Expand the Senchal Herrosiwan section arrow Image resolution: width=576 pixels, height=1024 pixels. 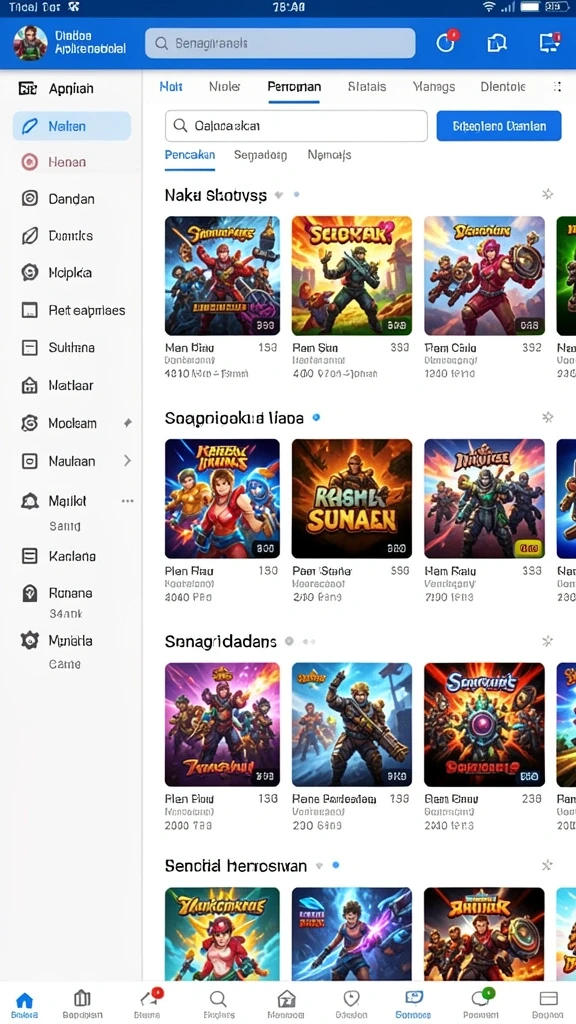click(319, 866)
